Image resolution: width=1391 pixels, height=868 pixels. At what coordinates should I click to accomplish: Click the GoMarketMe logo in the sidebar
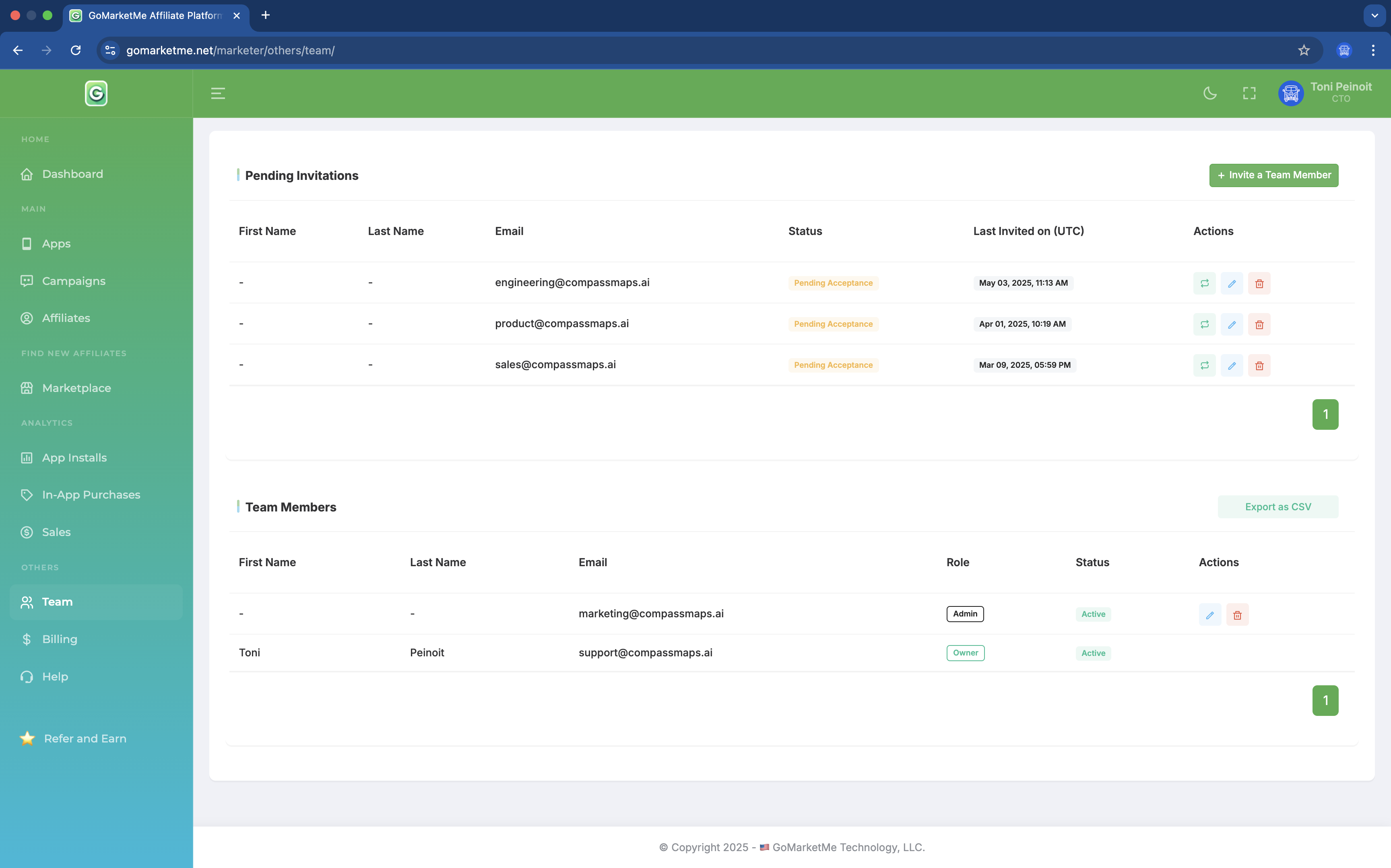pos(96,94)
